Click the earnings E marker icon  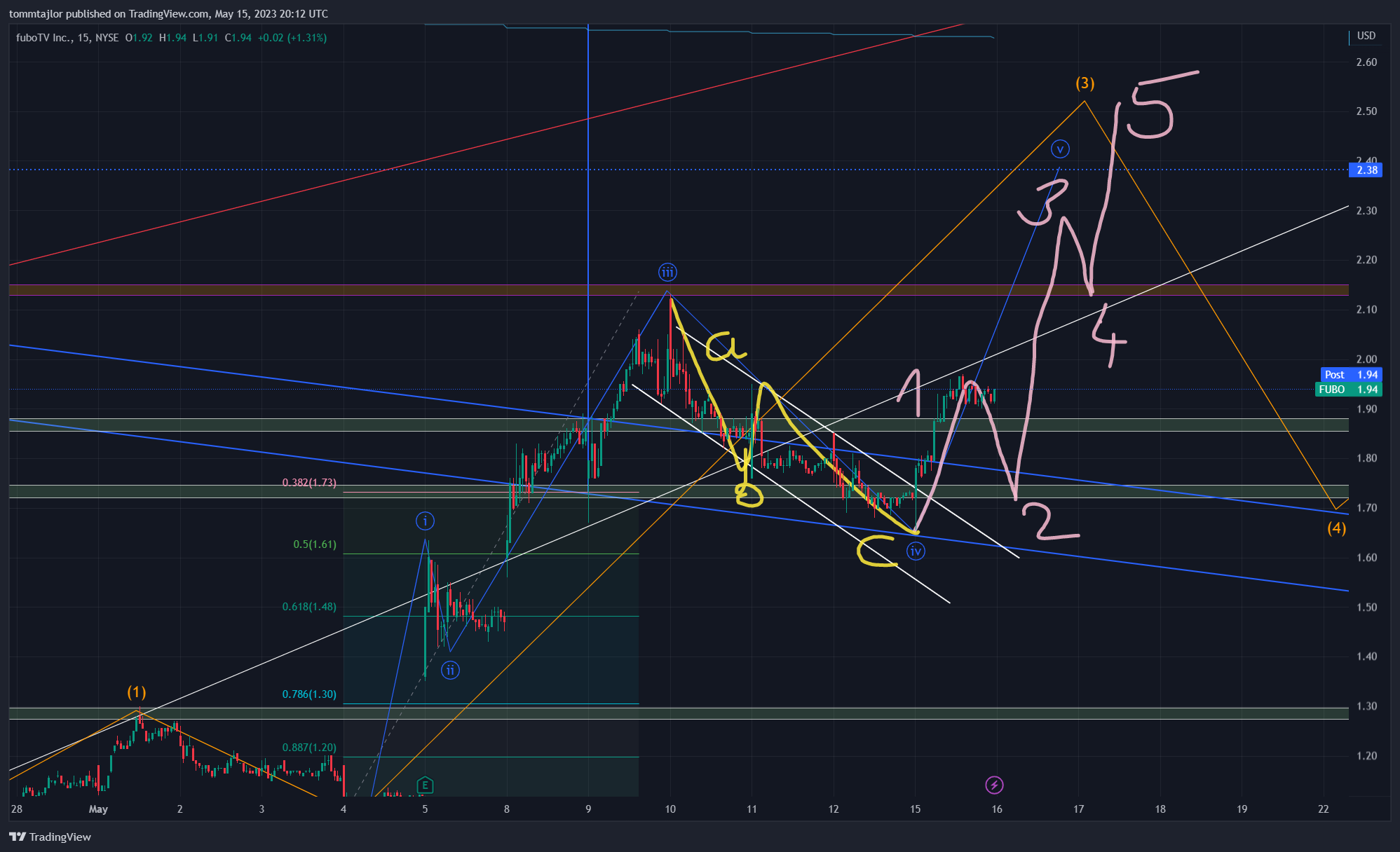point(425,785)
